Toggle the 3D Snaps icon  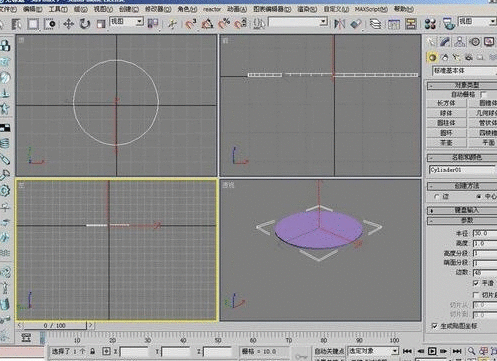[x=190, y=24]
